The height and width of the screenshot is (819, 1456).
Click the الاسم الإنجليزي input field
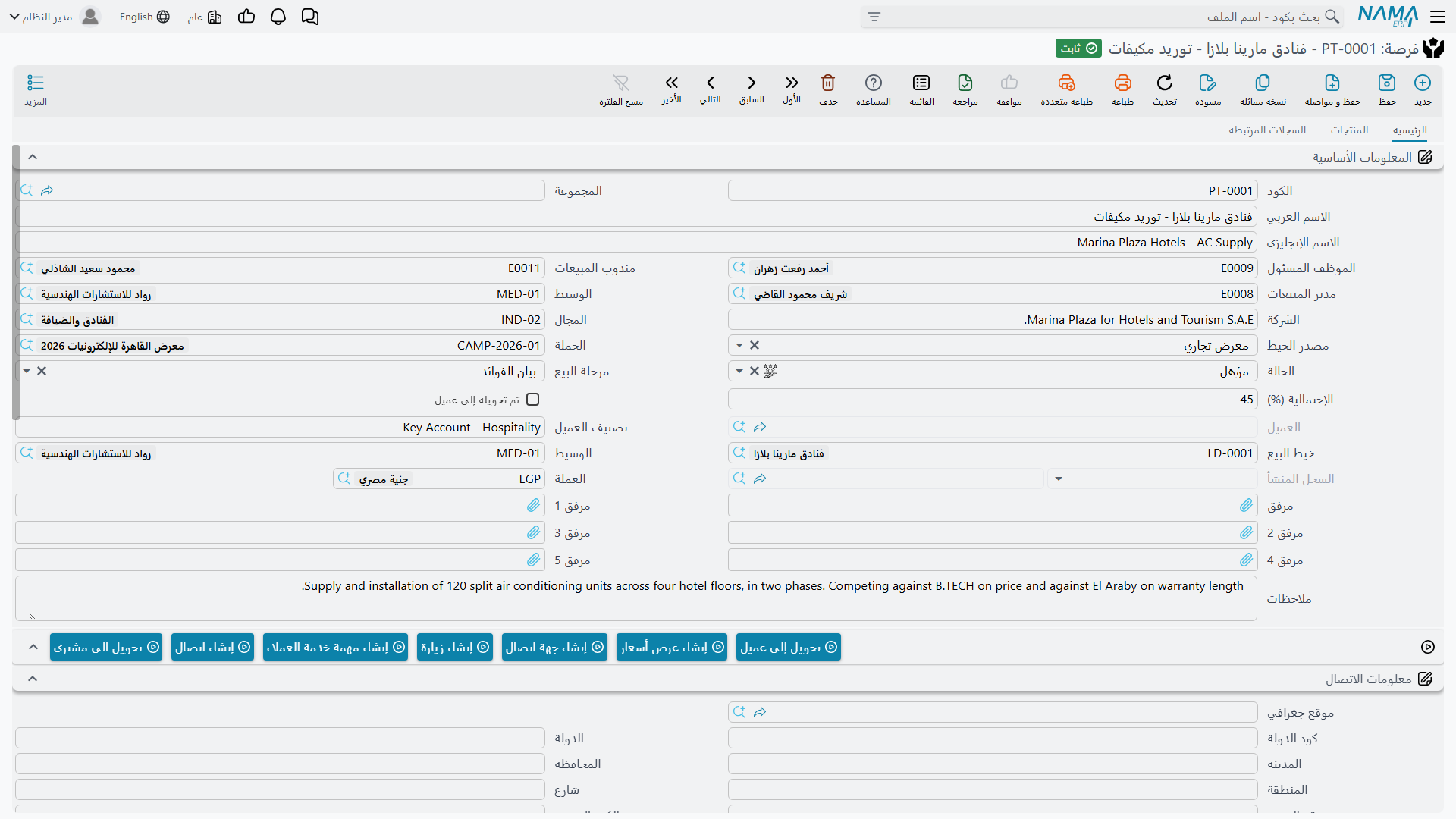coord(636,243)
